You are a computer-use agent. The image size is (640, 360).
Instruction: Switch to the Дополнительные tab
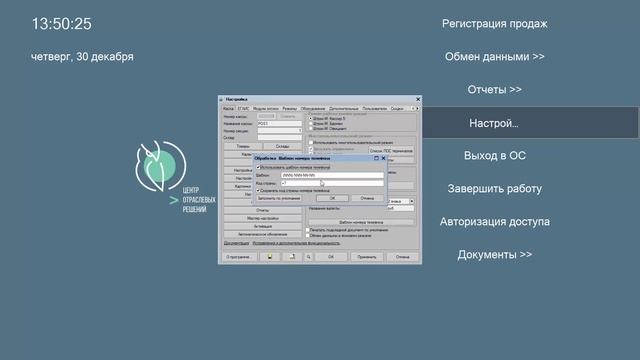pos(344,109)
